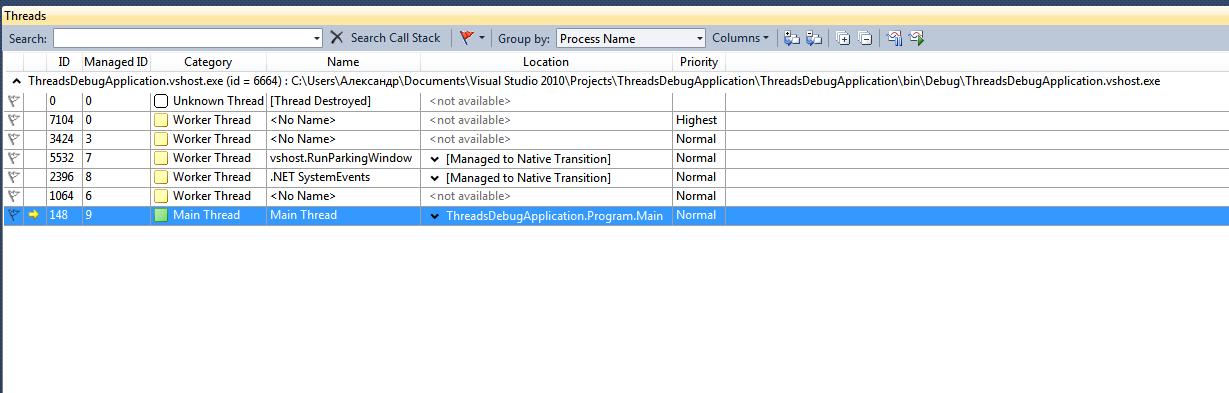Select thread ID 3424 cell
The image size is (1229, 393).
coord(64,139)
